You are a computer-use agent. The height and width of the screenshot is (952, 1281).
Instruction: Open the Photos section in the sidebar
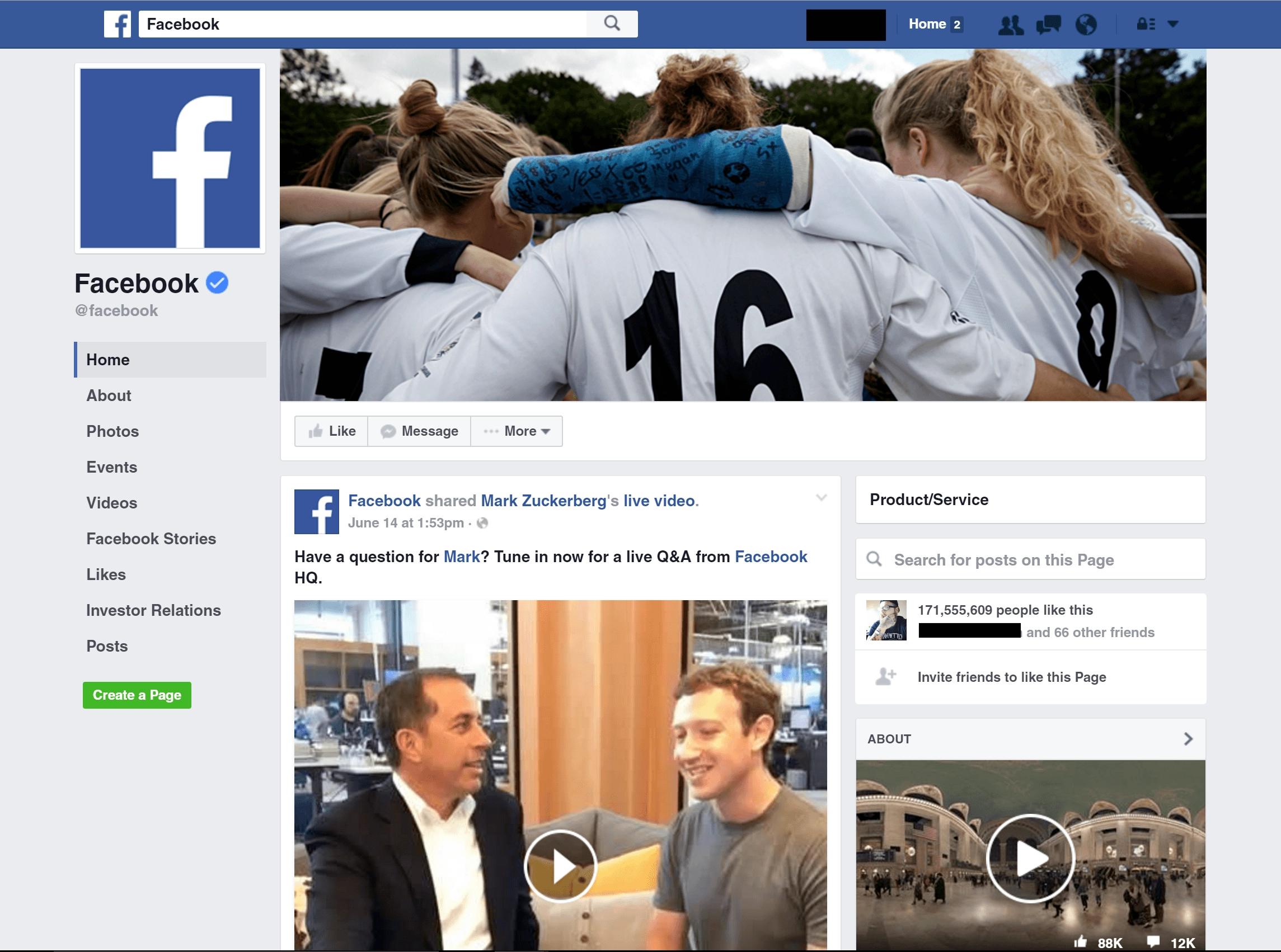pyautogui.click(x=112, y=431)
